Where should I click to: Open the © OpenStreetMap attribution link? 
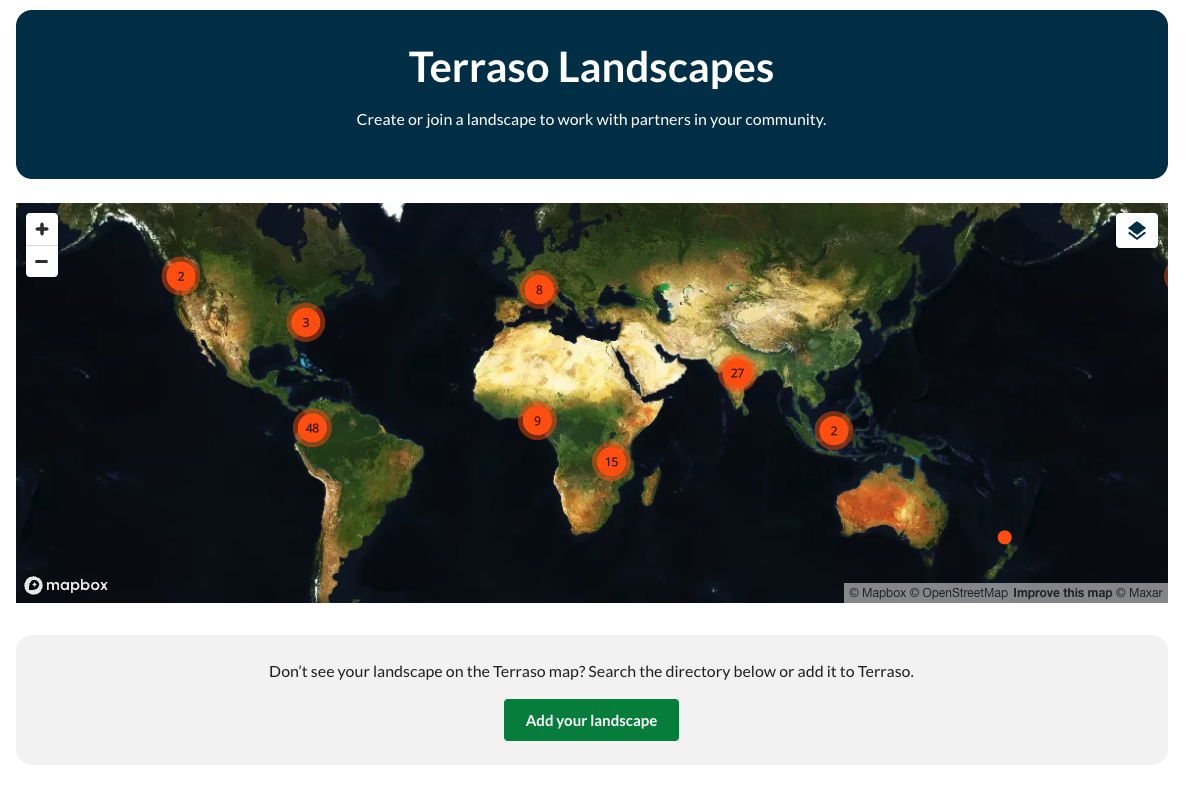pyautogui.click(x=958, y=592)
